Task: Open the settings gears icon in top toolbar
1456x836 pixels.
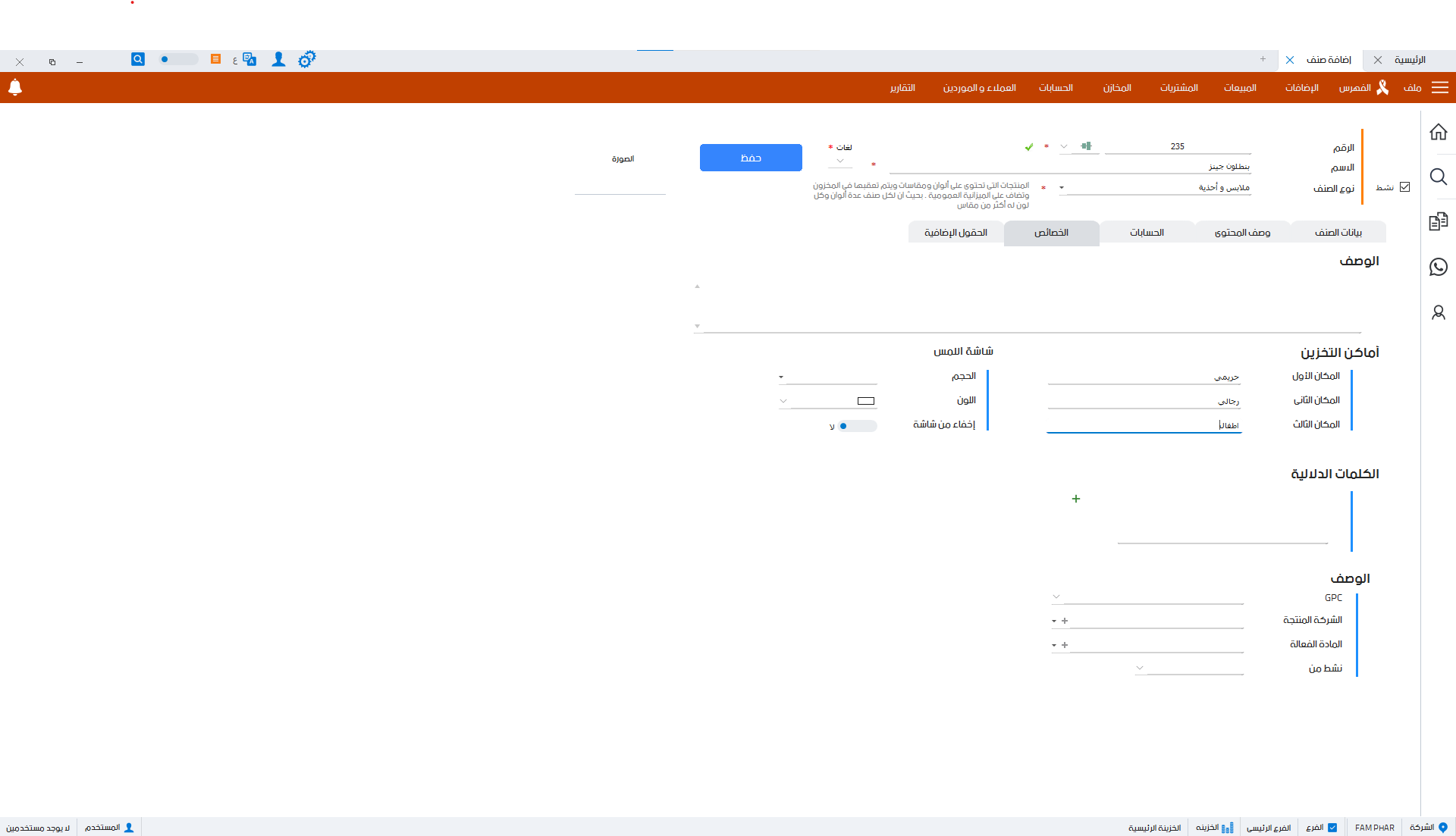Action: point(306,59)
